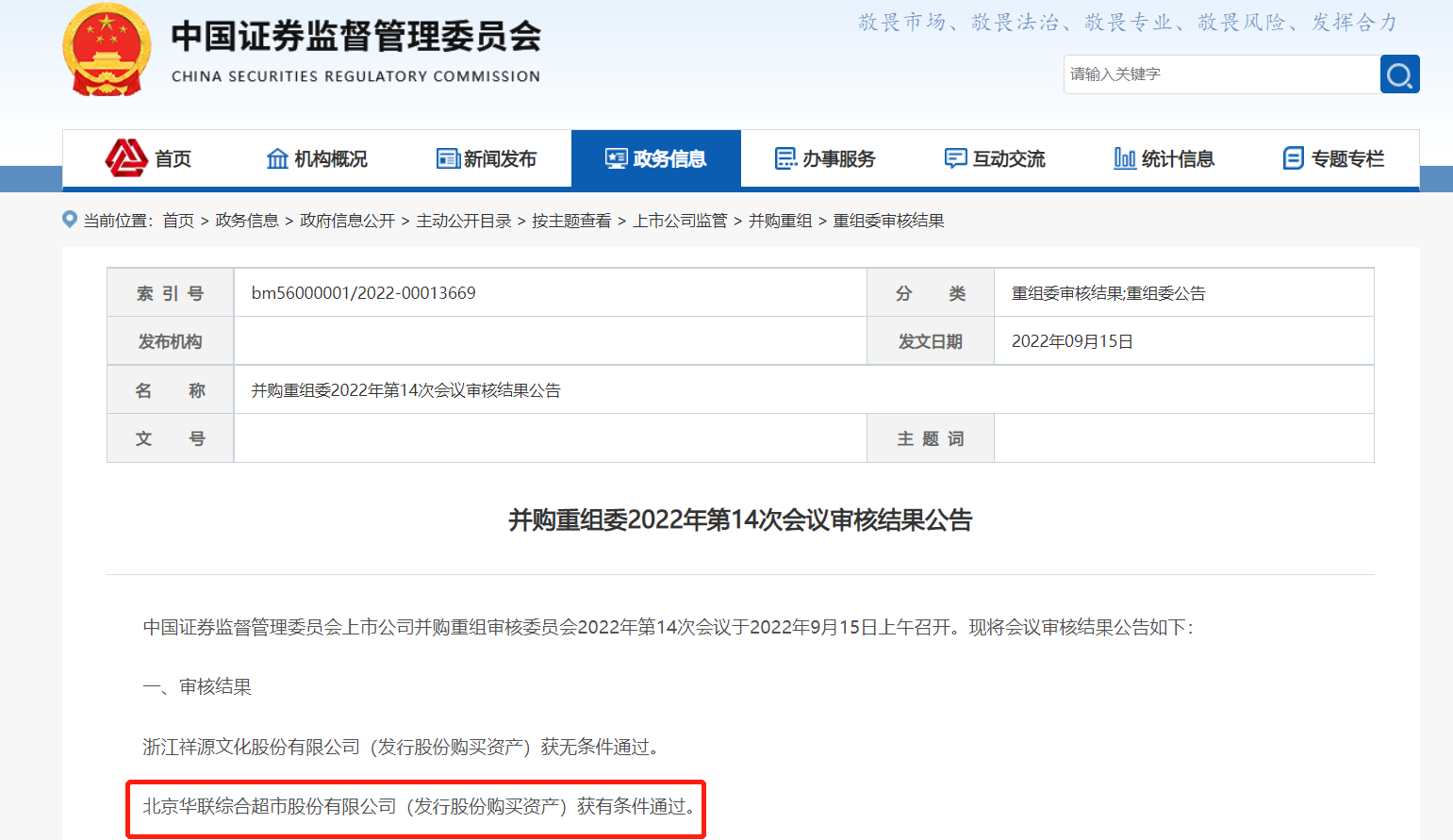Click the section heading 一、审核结果
The width and height of the screenshot is (1453, 840).
(x=197, y=686)
